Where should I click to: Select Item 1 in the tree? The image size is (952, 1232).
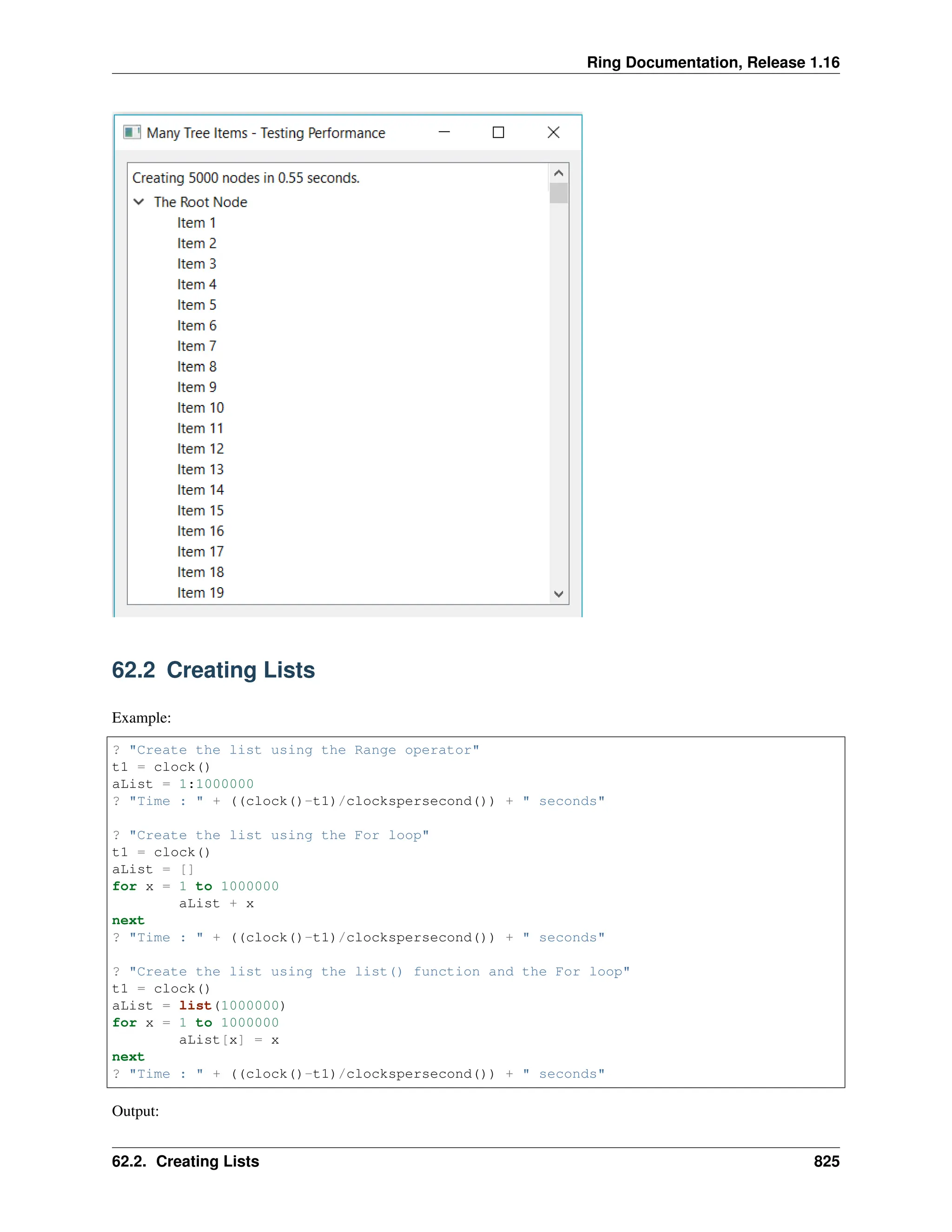pyautogui.click(x=196, y=223)
